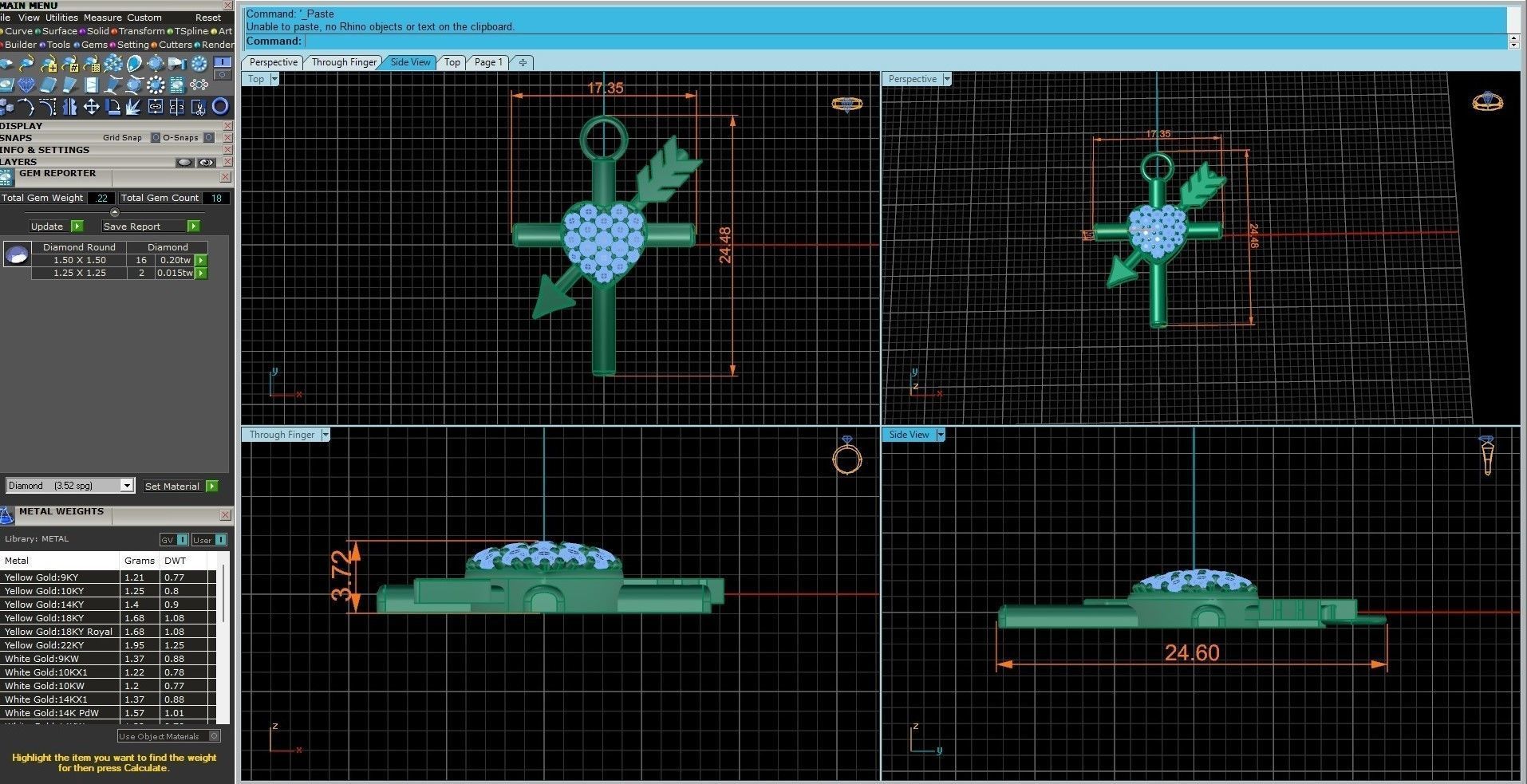Select the pave cluster of gems icon
Viewport: 1527px width, 784px height.
tap(112, 64)
